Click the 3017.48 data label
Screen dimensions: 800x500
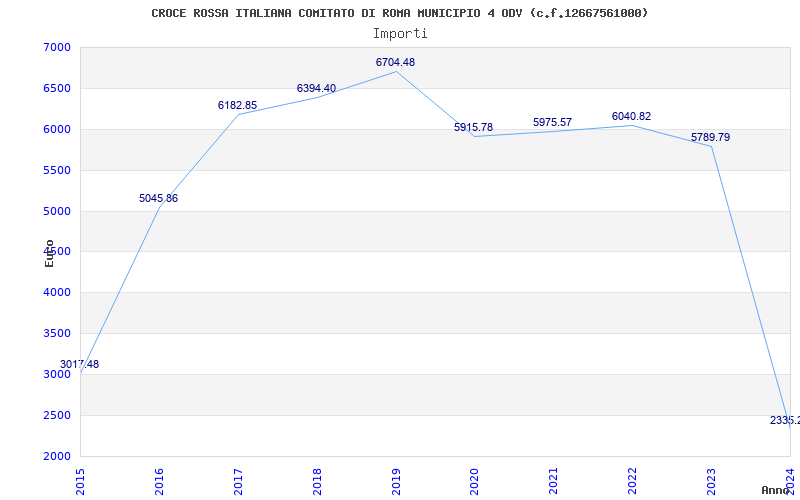click(x=80, y=364)
